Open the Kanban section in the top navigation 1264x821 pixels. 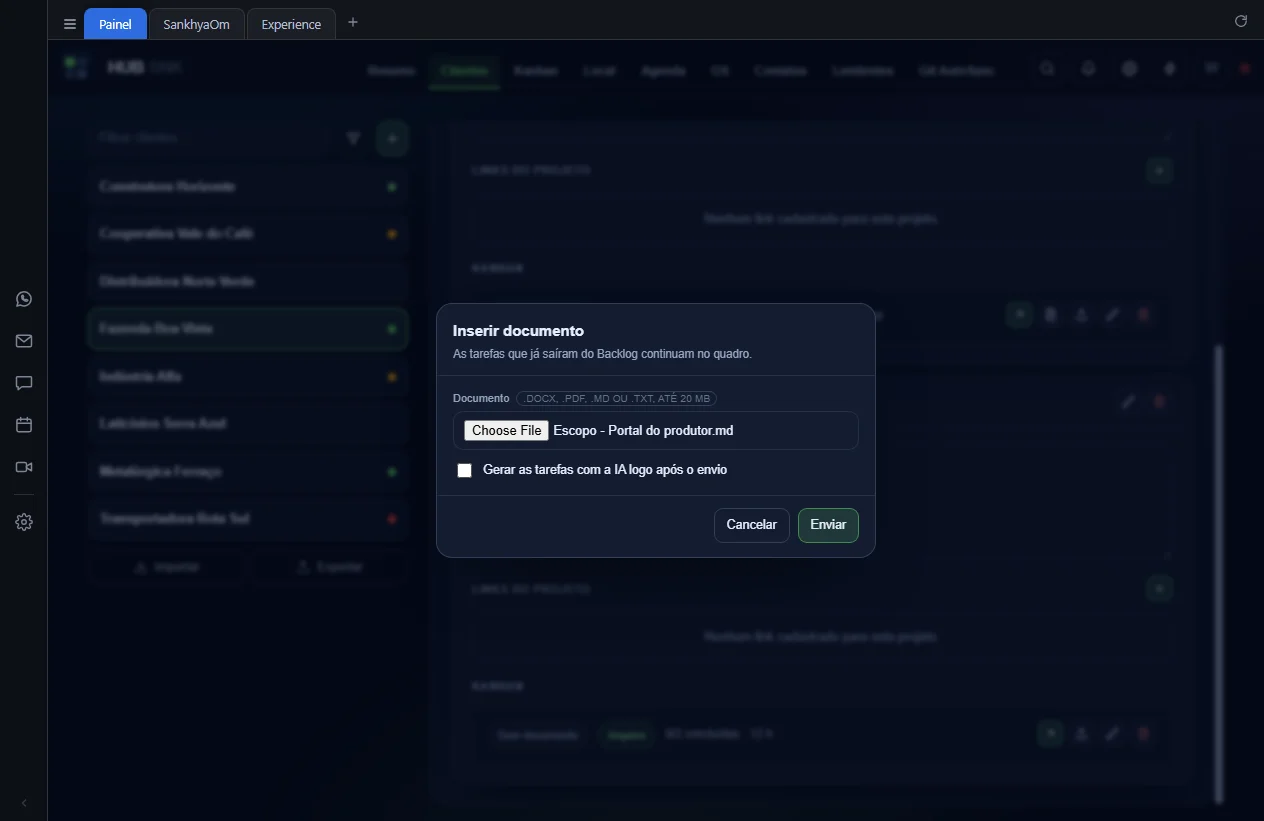tap(536, 71)
